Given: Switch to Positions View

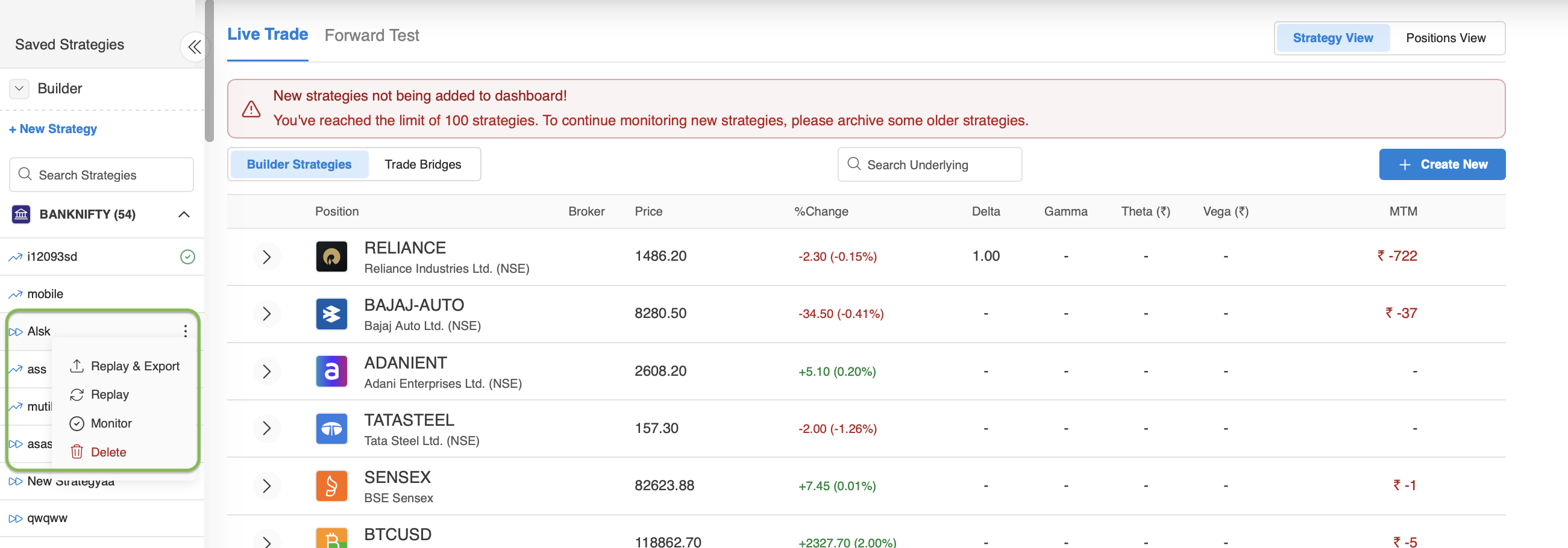Looking at the screenshot, I should (1446, 38).
